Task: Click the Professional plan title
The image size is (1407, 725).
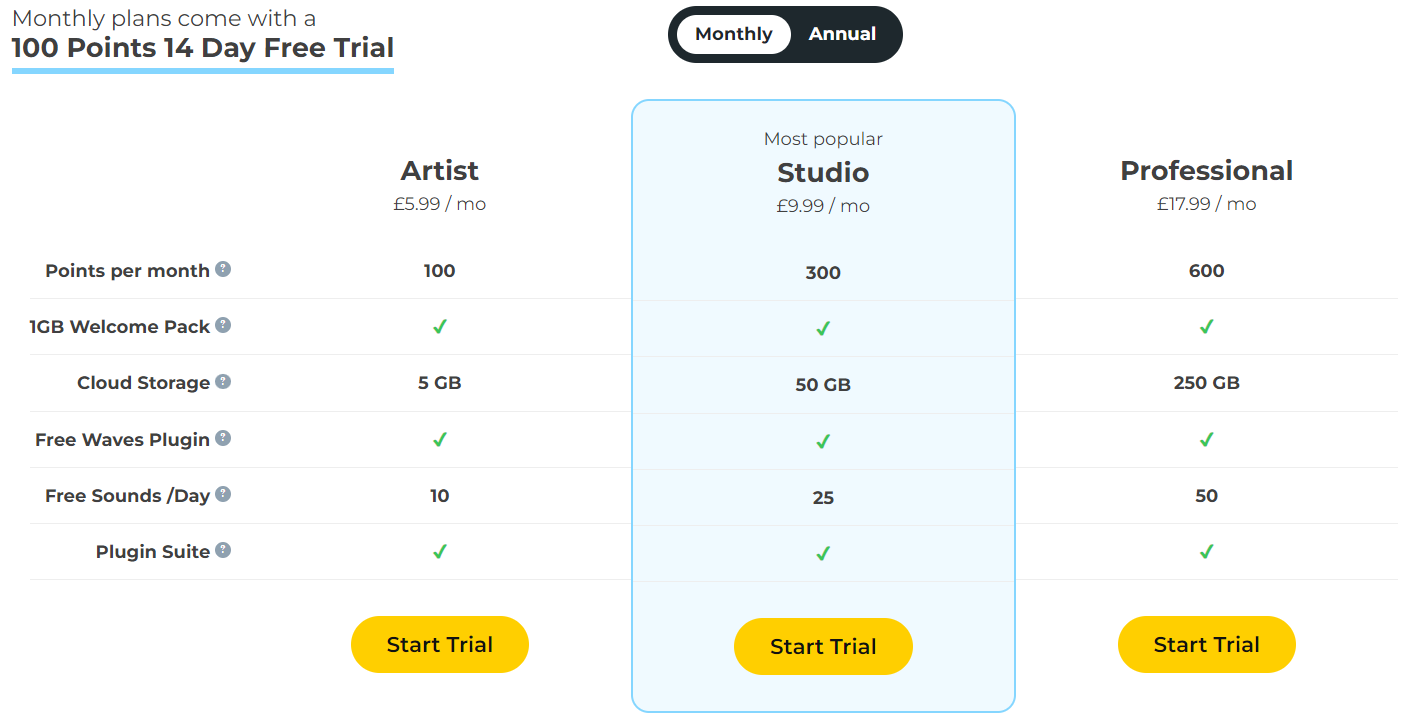Action: (x=1207, y=171)
